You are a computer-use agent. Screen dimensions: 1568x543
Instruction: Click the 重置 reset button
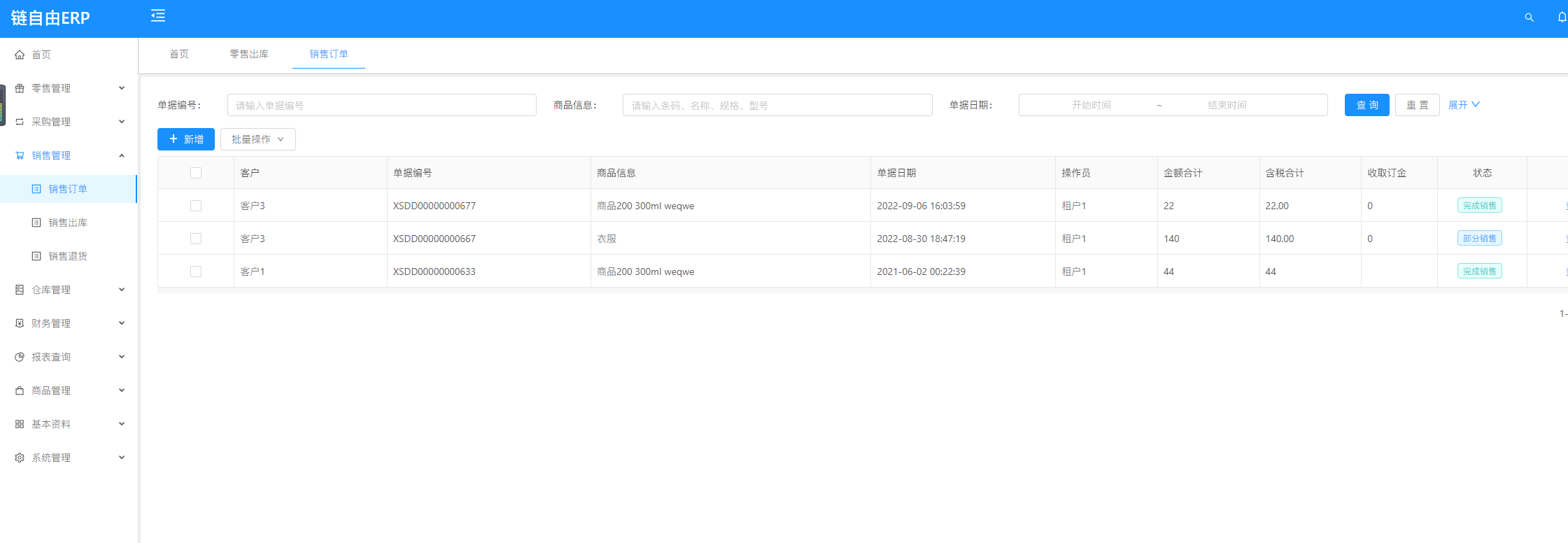[1418, 105]
